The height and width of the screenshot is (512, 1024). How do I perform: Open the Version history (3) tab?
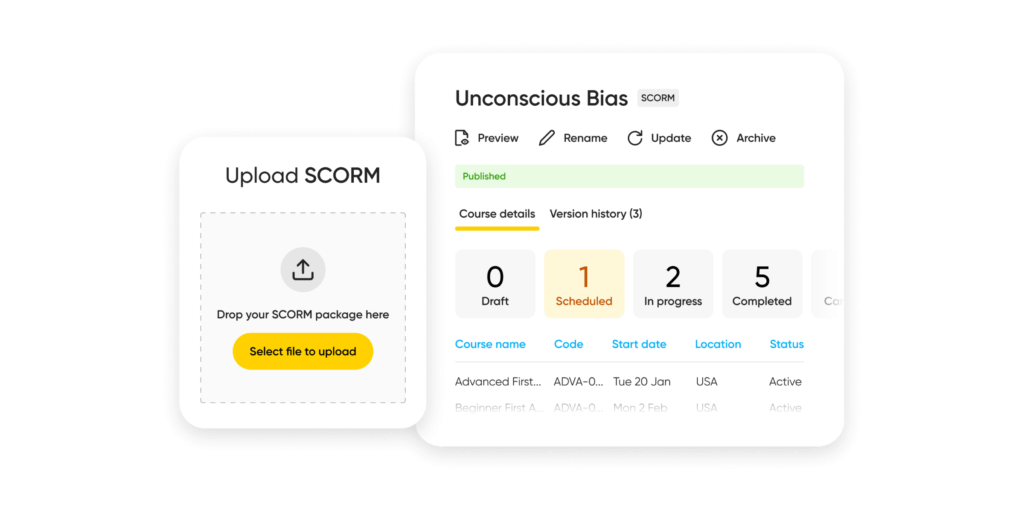[x=596, y=214]
